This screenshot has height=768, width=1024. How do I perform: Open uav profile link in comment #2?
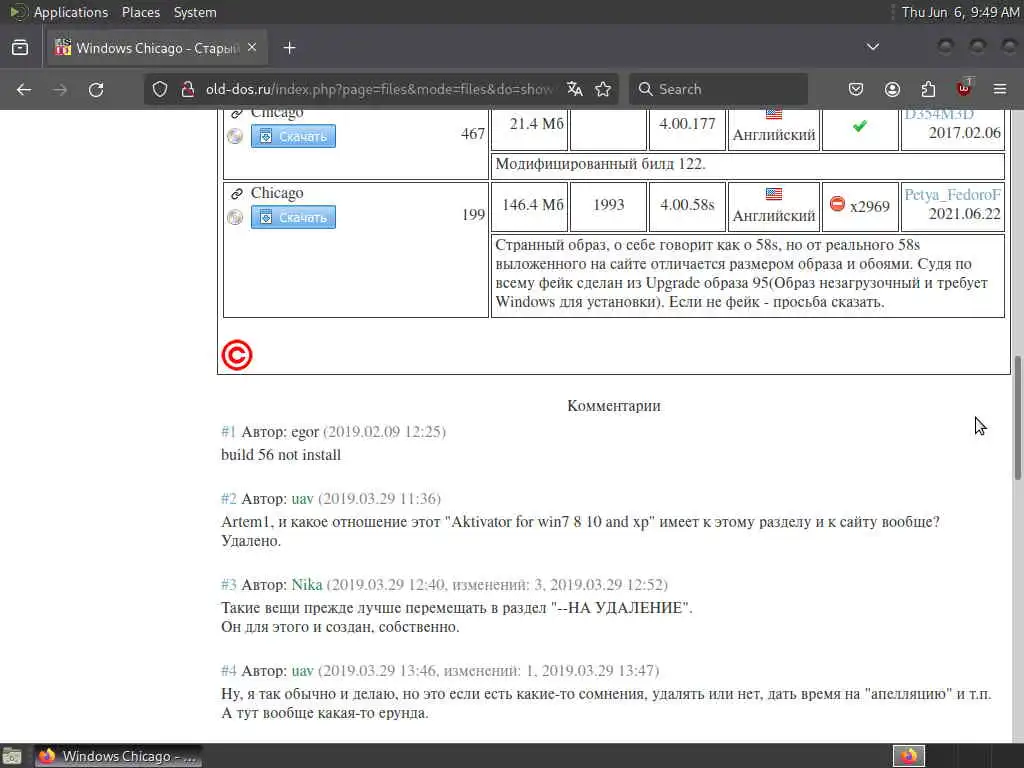(302, 499)
